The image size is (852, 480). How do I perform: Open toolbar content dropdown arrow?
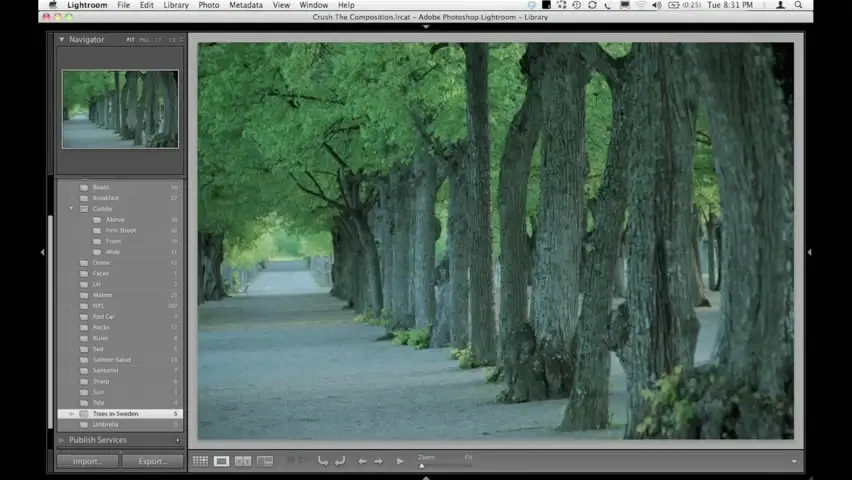[x=794, y=461]
